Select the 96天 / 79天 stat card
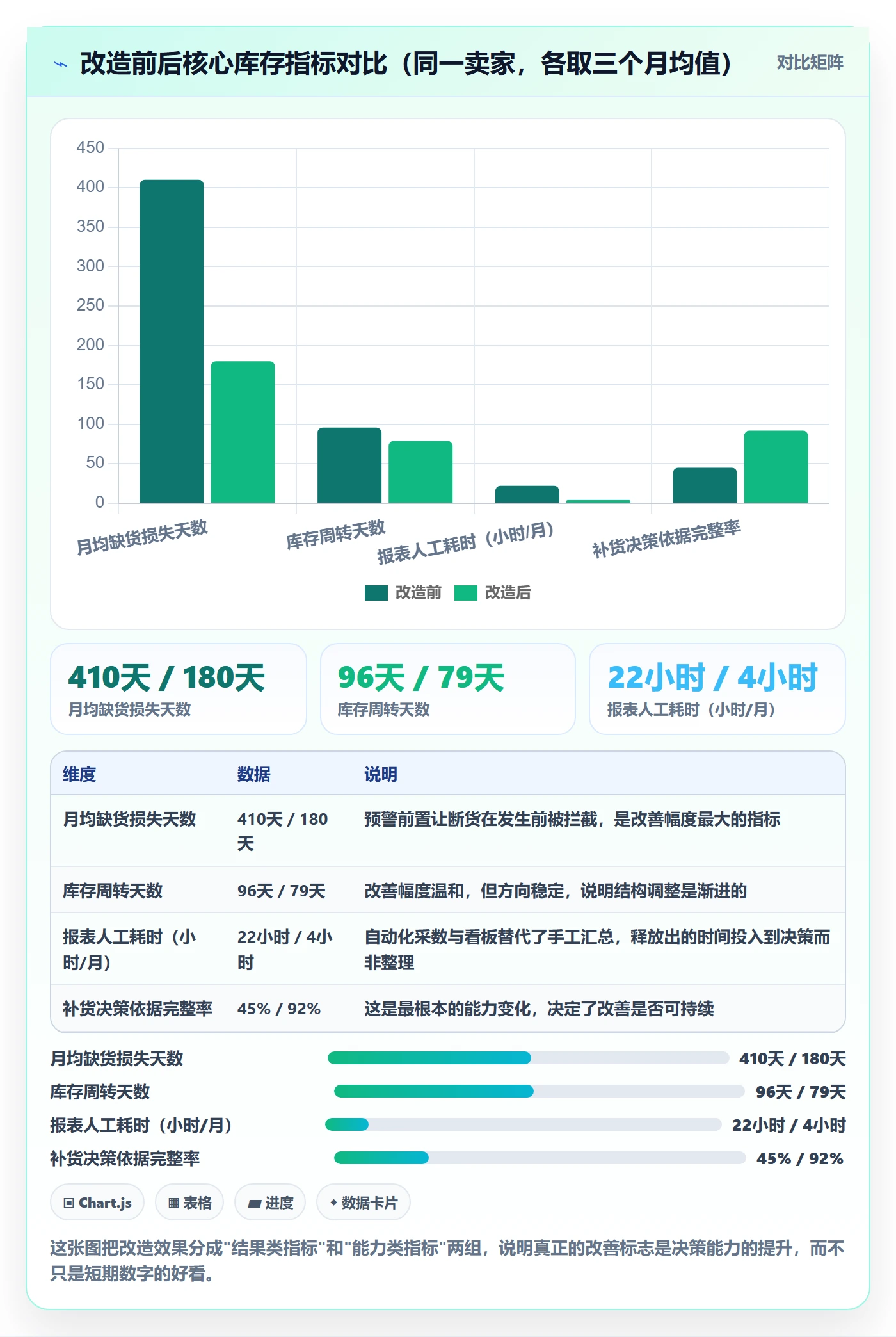 point(448,689)
